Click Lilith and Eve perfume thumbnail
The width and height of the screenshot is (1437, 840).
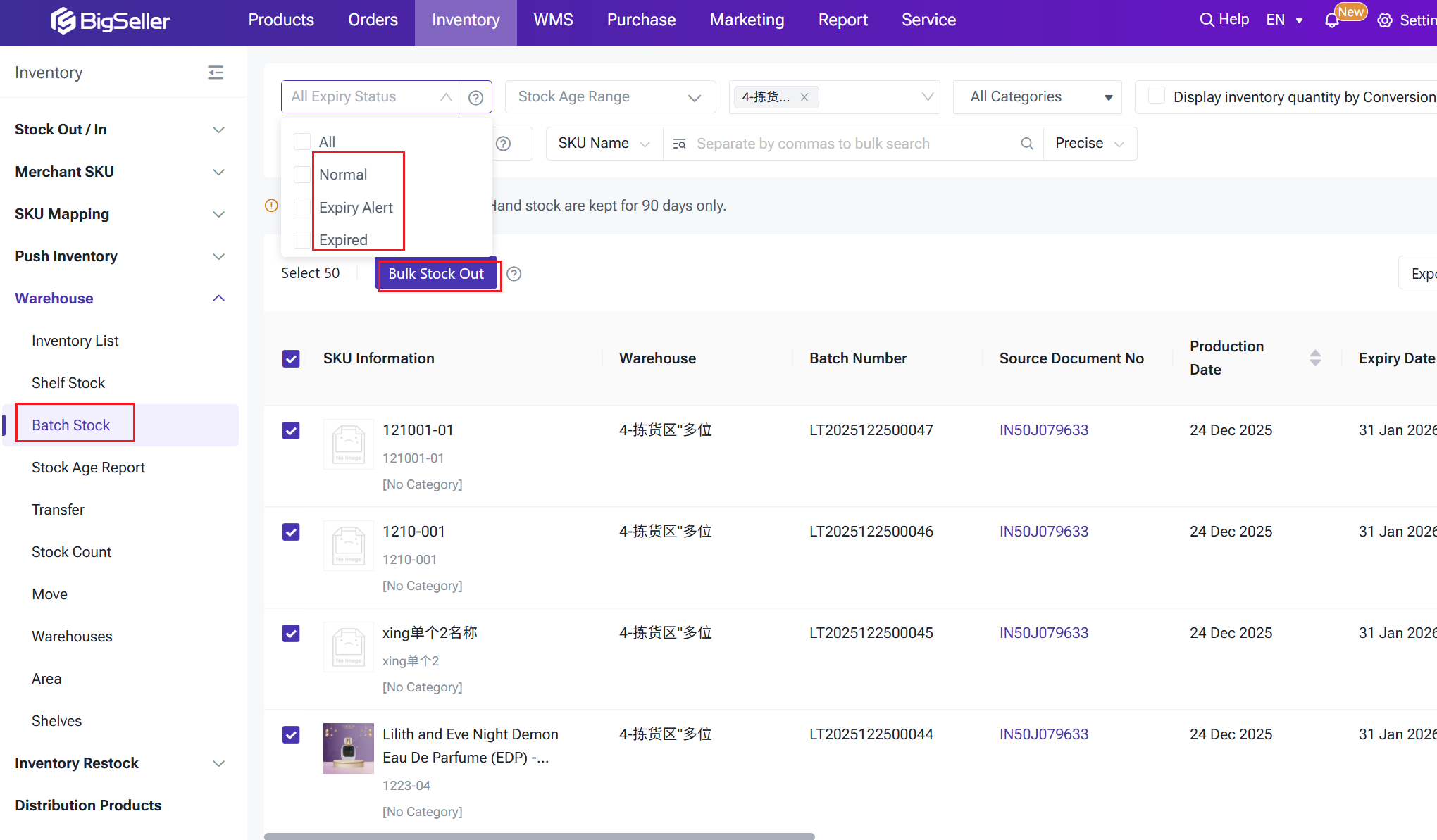(x=348, y=748)
